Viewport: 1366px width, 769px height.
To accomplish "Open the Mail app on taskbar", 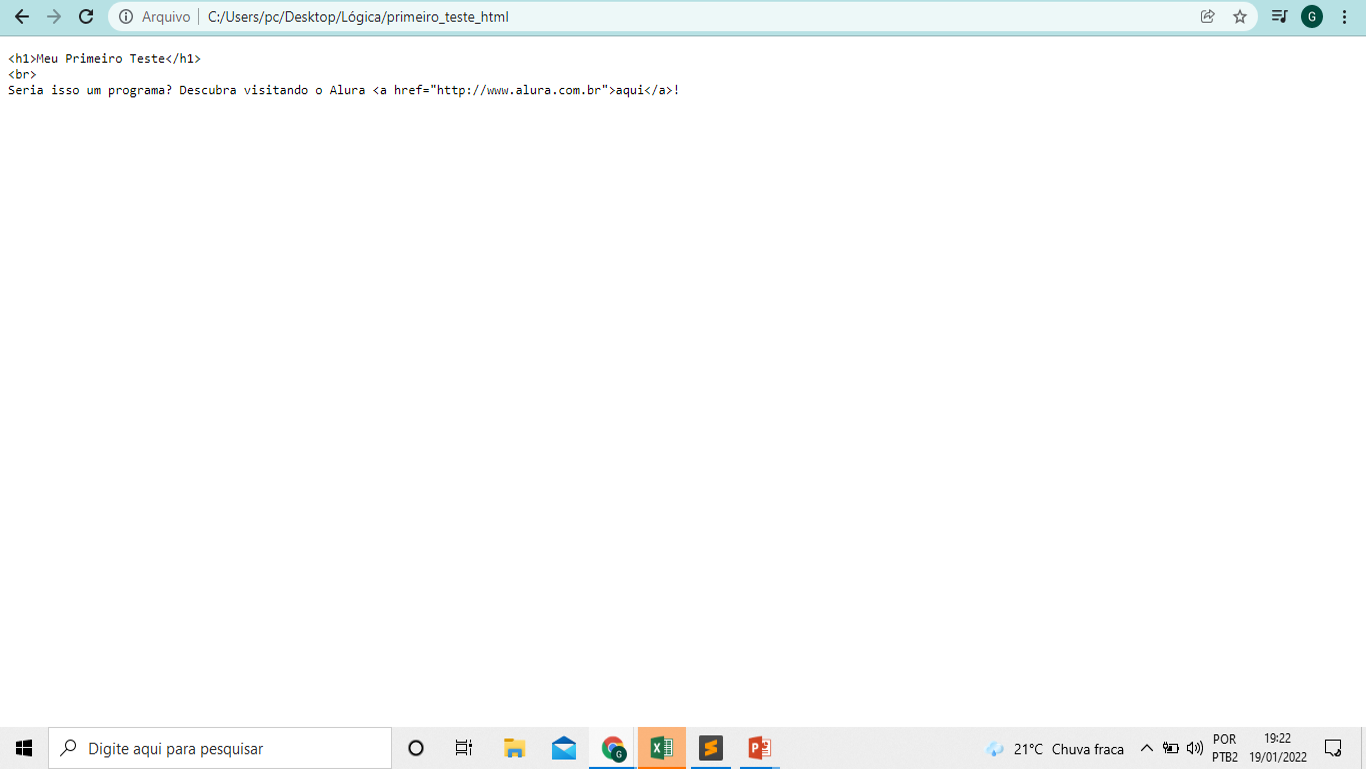I will point(564,748).
